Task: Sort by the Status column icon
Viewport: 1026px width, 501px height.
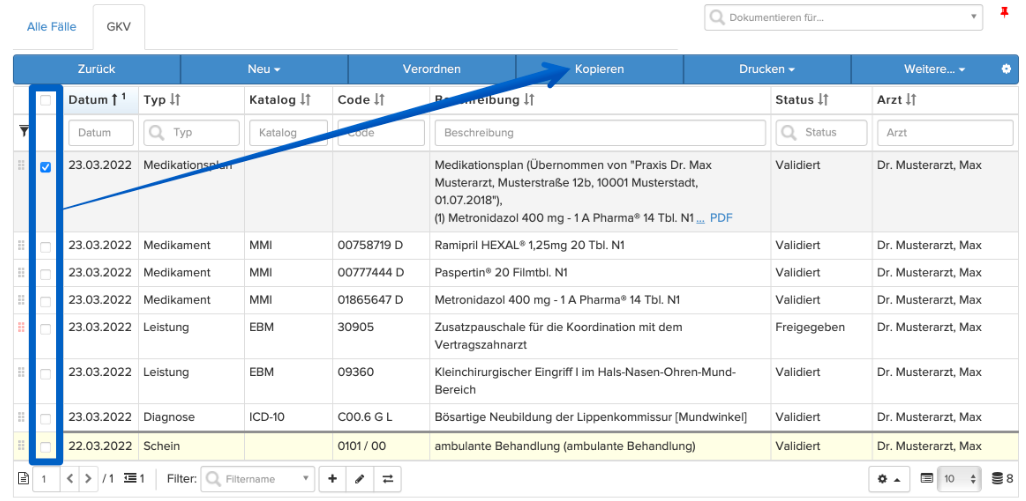Action: (x=824, y=100)
